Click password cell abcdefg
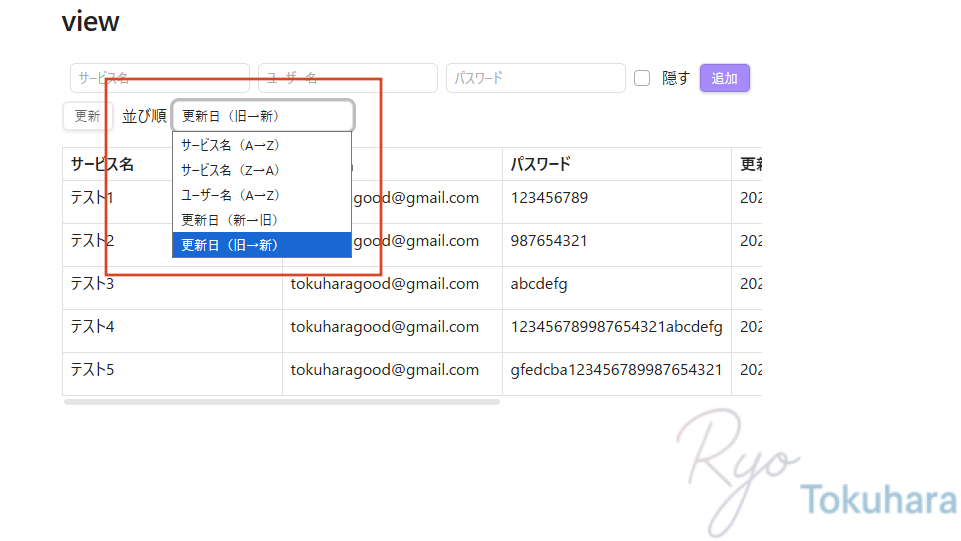 539,284
